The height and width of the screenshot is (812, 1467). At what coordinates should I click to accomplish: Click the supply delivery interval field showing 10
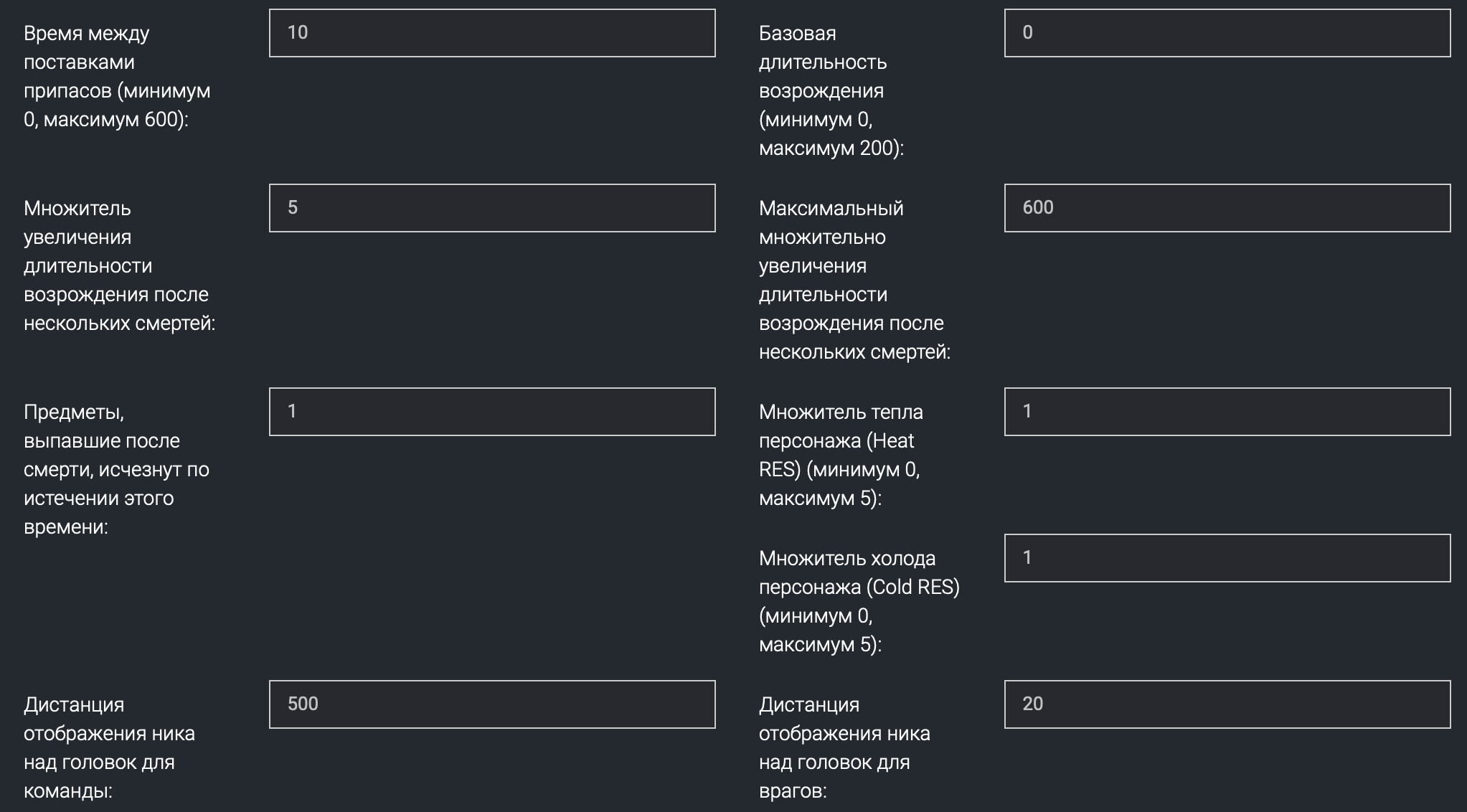coord(491,33)
